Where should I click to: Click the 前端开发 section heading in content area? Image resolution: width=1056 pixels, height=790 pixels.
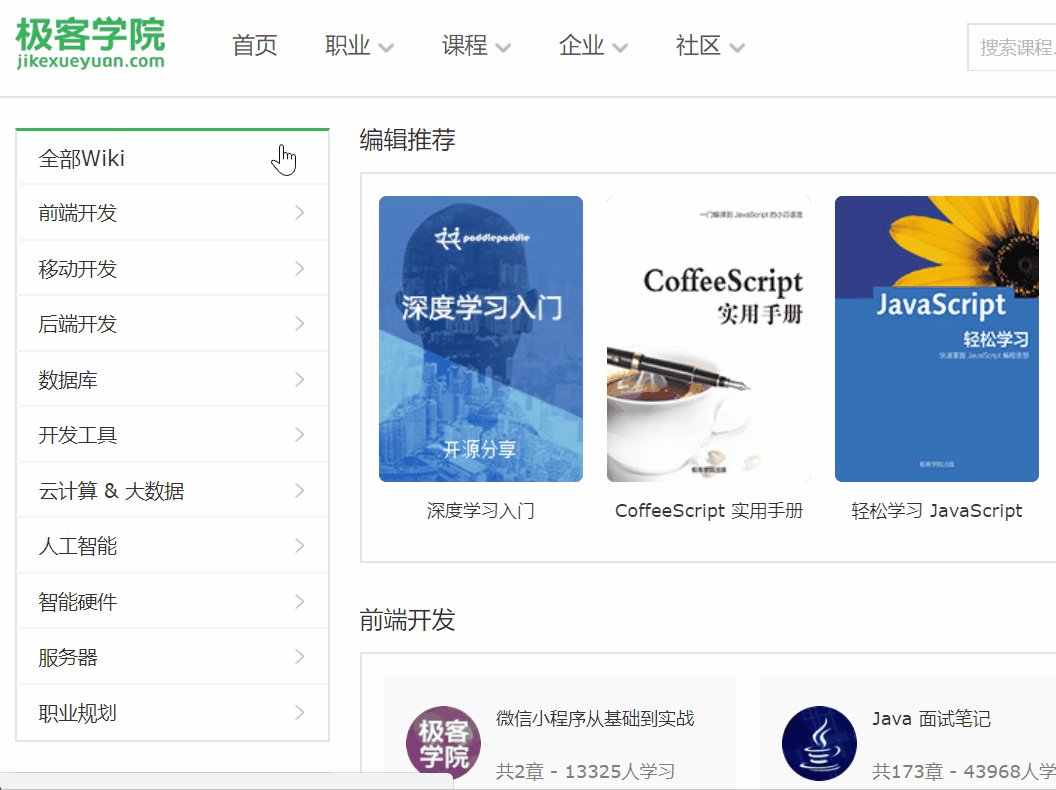point(407,620)
